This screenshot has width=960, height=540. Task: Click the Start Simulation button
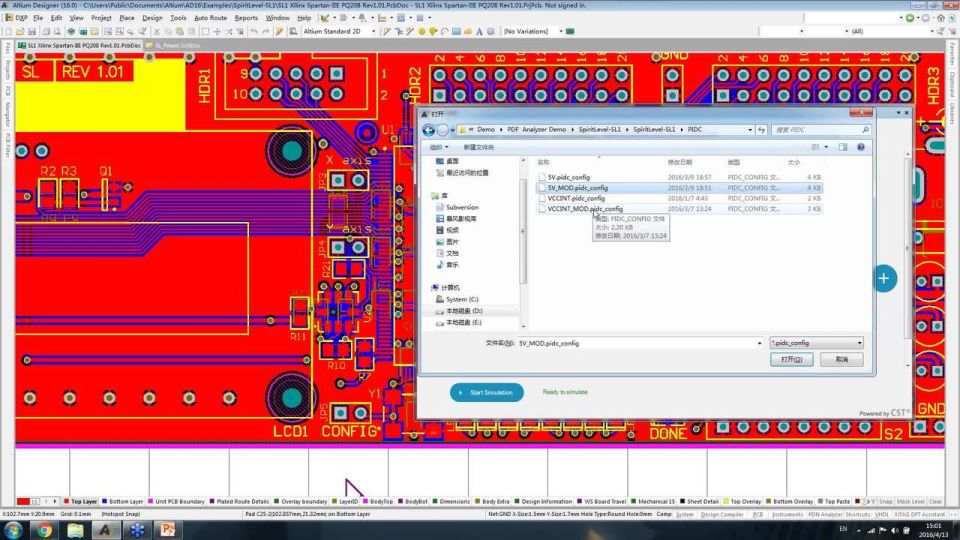coord(487,392)
